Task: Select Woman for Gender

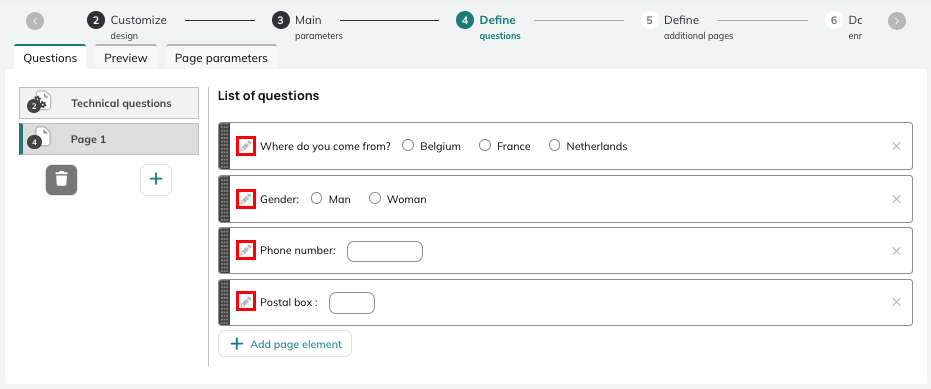Action: click(375, 198)
